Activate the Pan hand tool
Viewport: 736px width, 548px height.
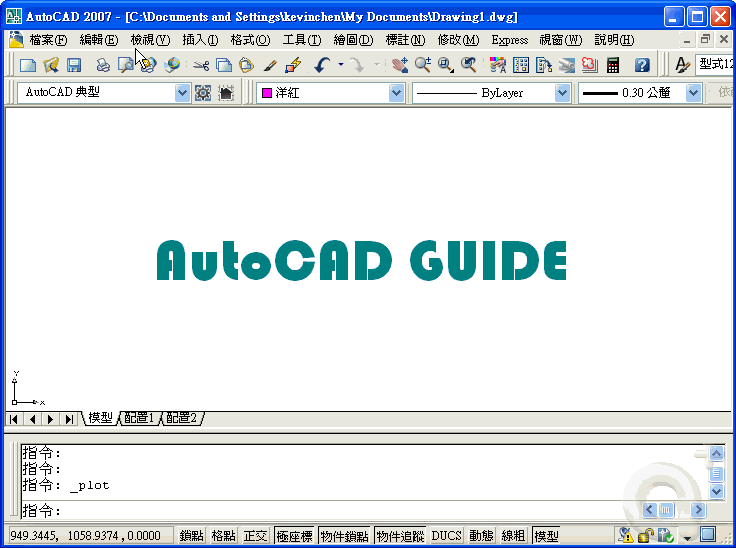pos(399,65)
